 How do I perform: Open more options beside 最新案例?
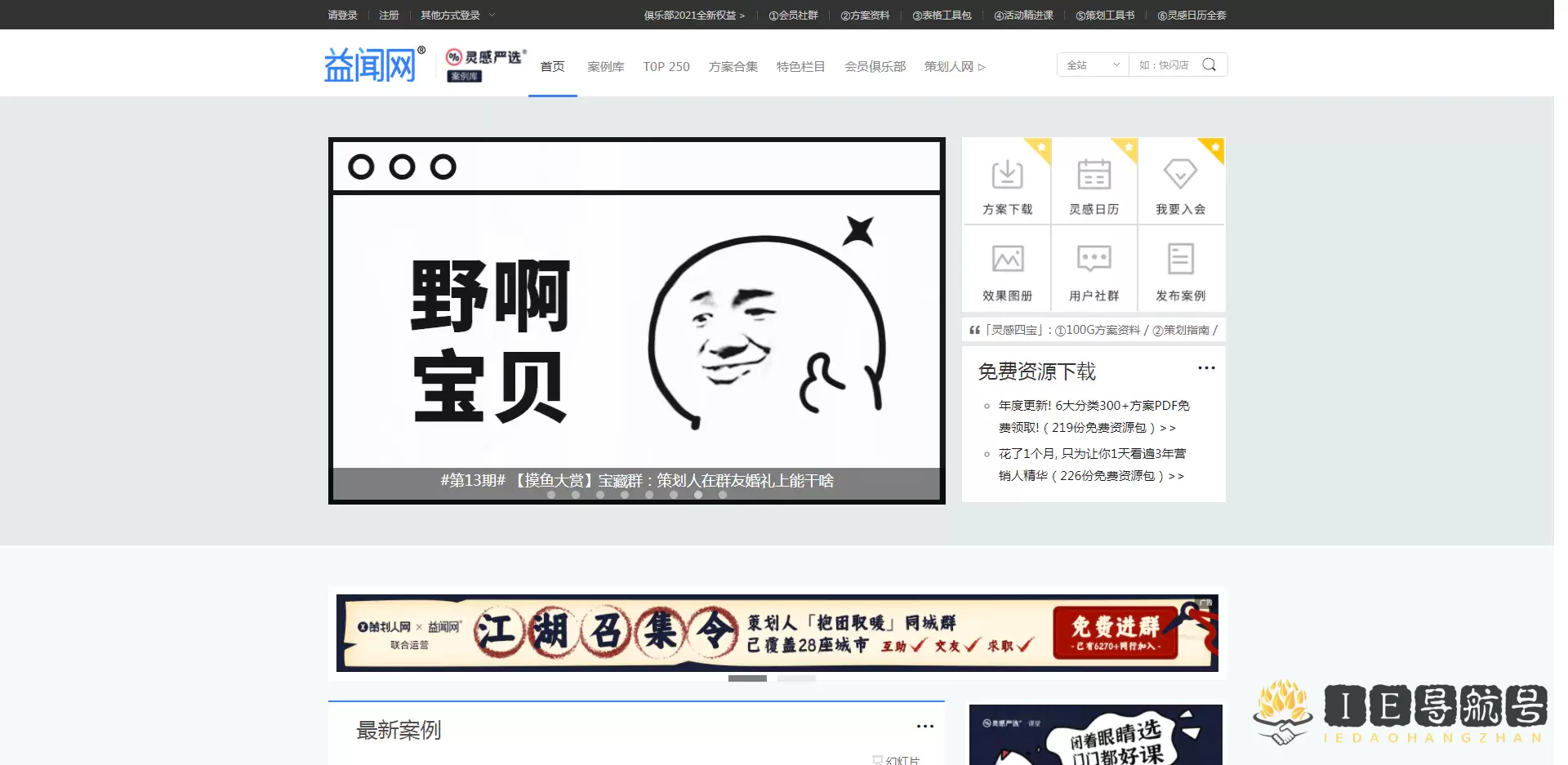click(925, 726)
